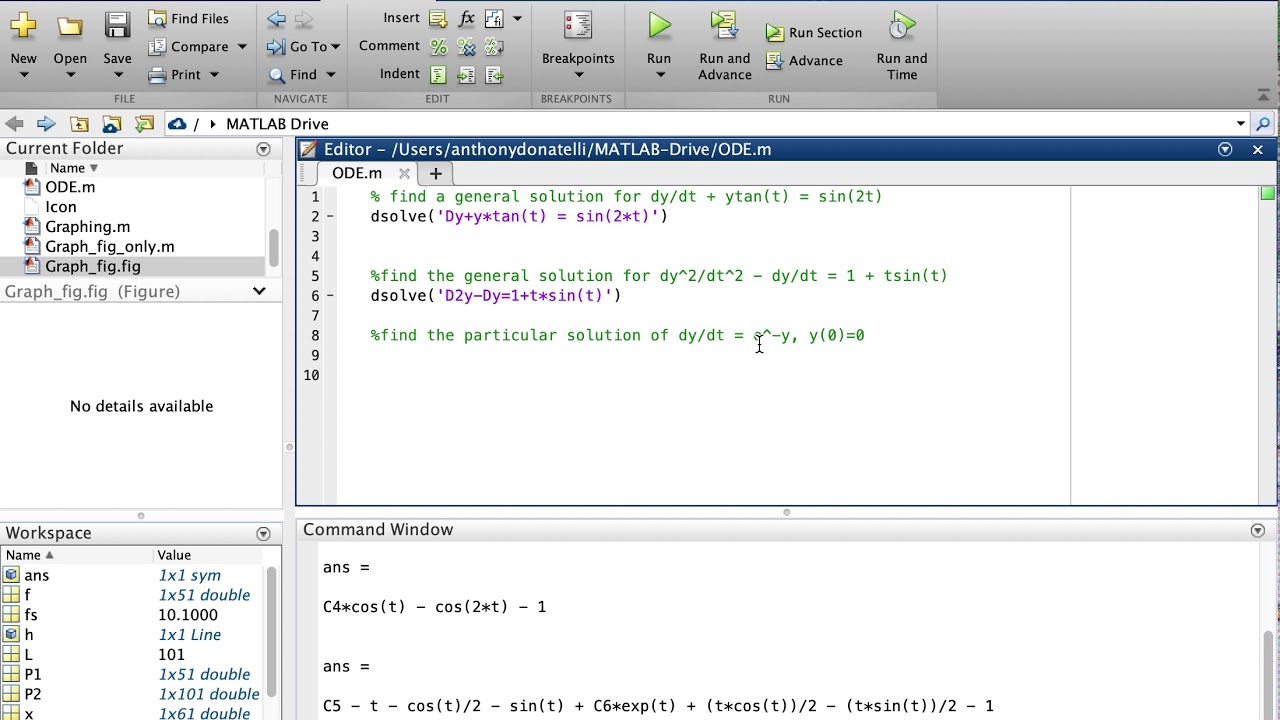Collapse Graph_fig.fig details panel
The height and width of the screenshot is (720, 1280).
[259, 291]
